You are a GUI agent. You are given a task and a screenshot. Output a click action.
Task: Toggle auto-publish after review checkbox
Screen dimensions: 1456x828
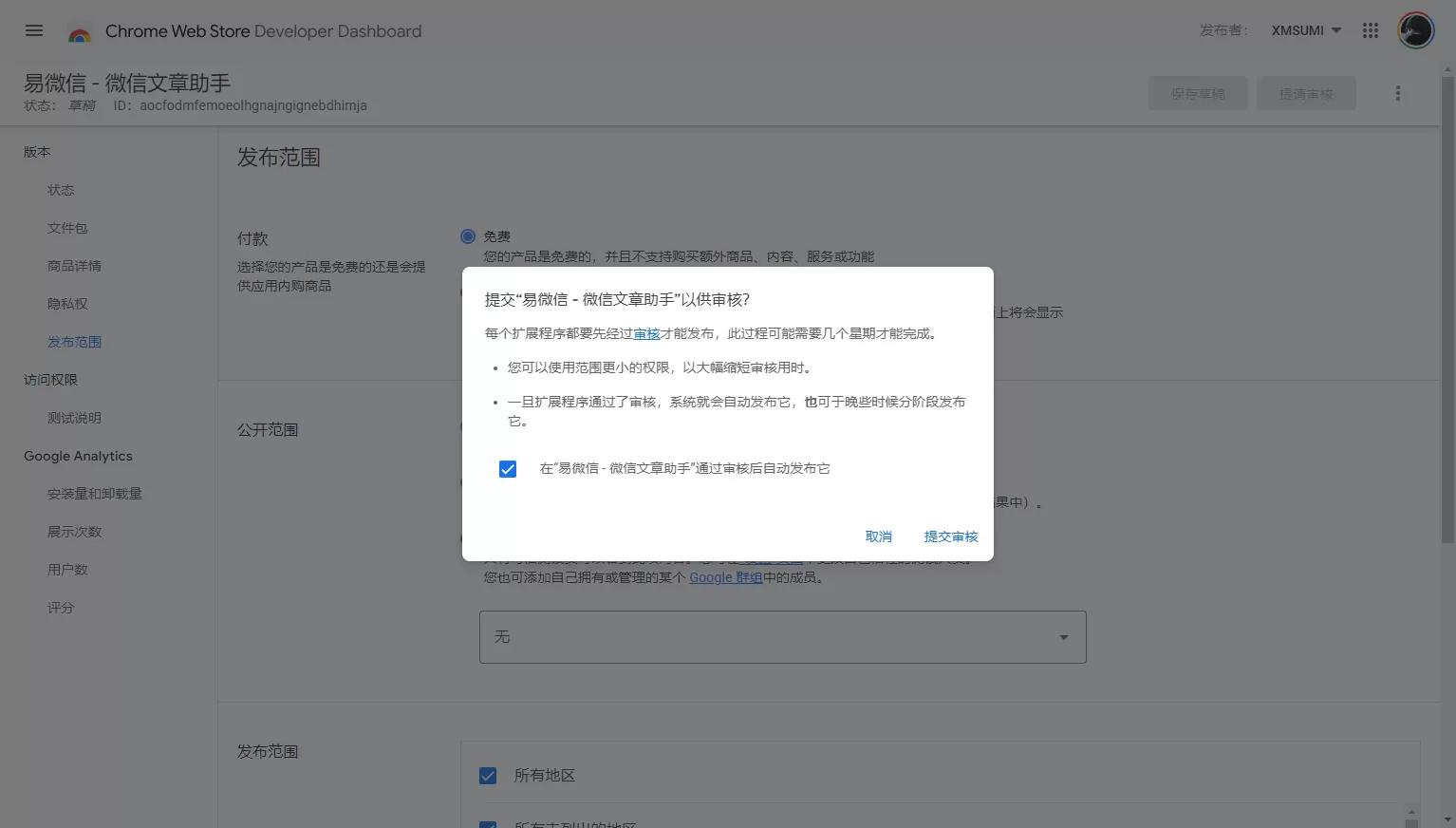[x=508, y=469]
